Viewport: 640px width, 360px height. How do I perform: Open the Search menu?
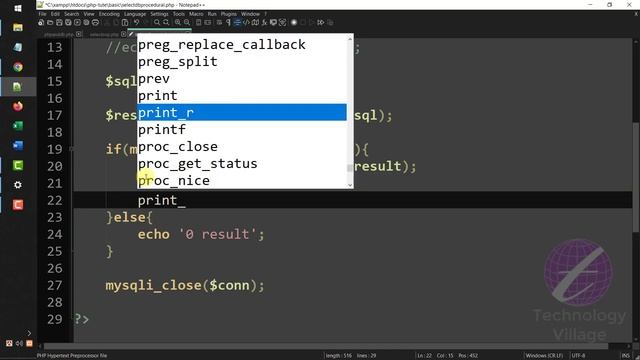point(71,14)
